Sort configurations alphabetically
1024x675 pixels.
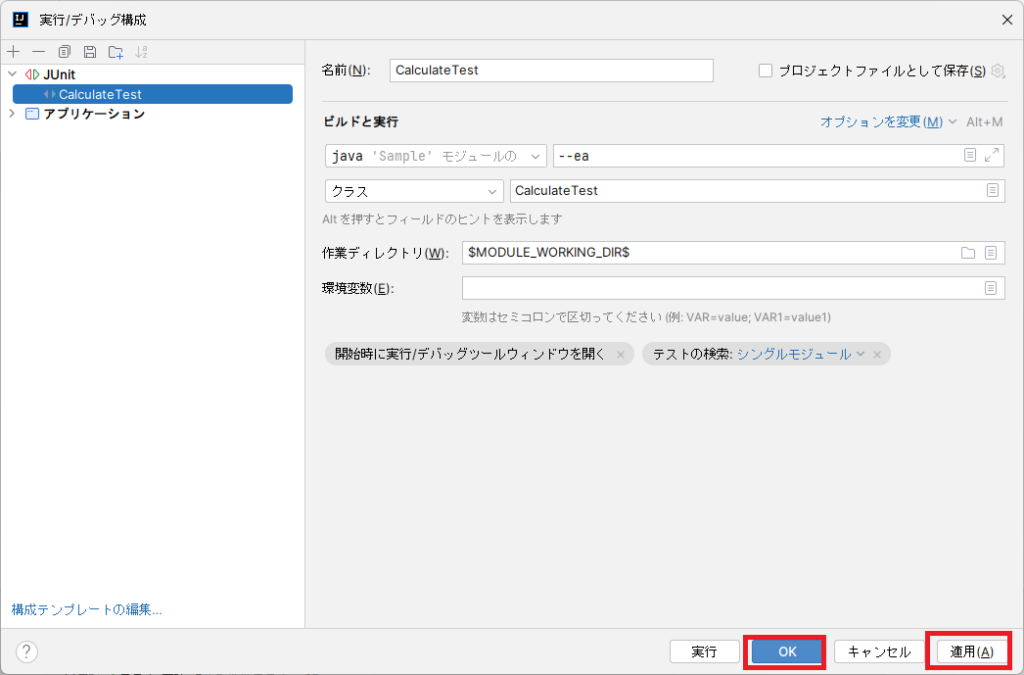(x=141, y=52)
